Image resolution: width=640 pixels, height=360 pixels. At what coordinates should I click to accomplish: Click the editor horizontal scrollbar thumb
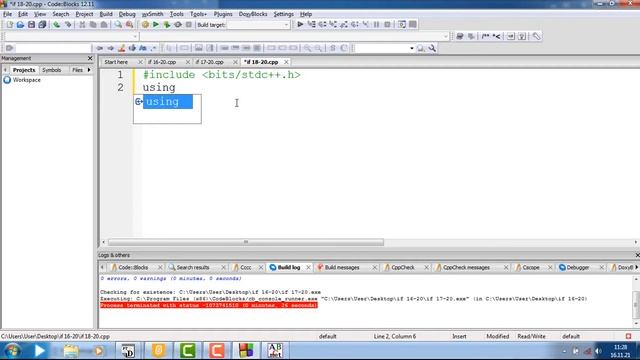(246, 242)
